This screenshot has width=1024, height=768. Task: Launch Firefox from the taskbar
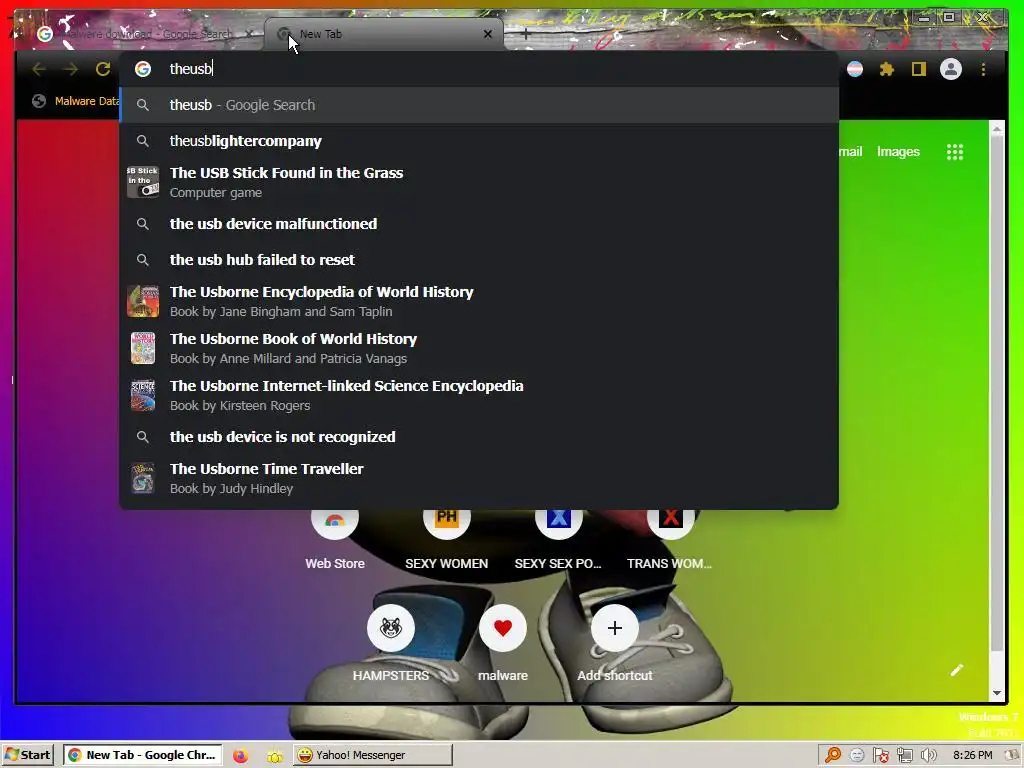pyautogui.click(x=240, y=756)
